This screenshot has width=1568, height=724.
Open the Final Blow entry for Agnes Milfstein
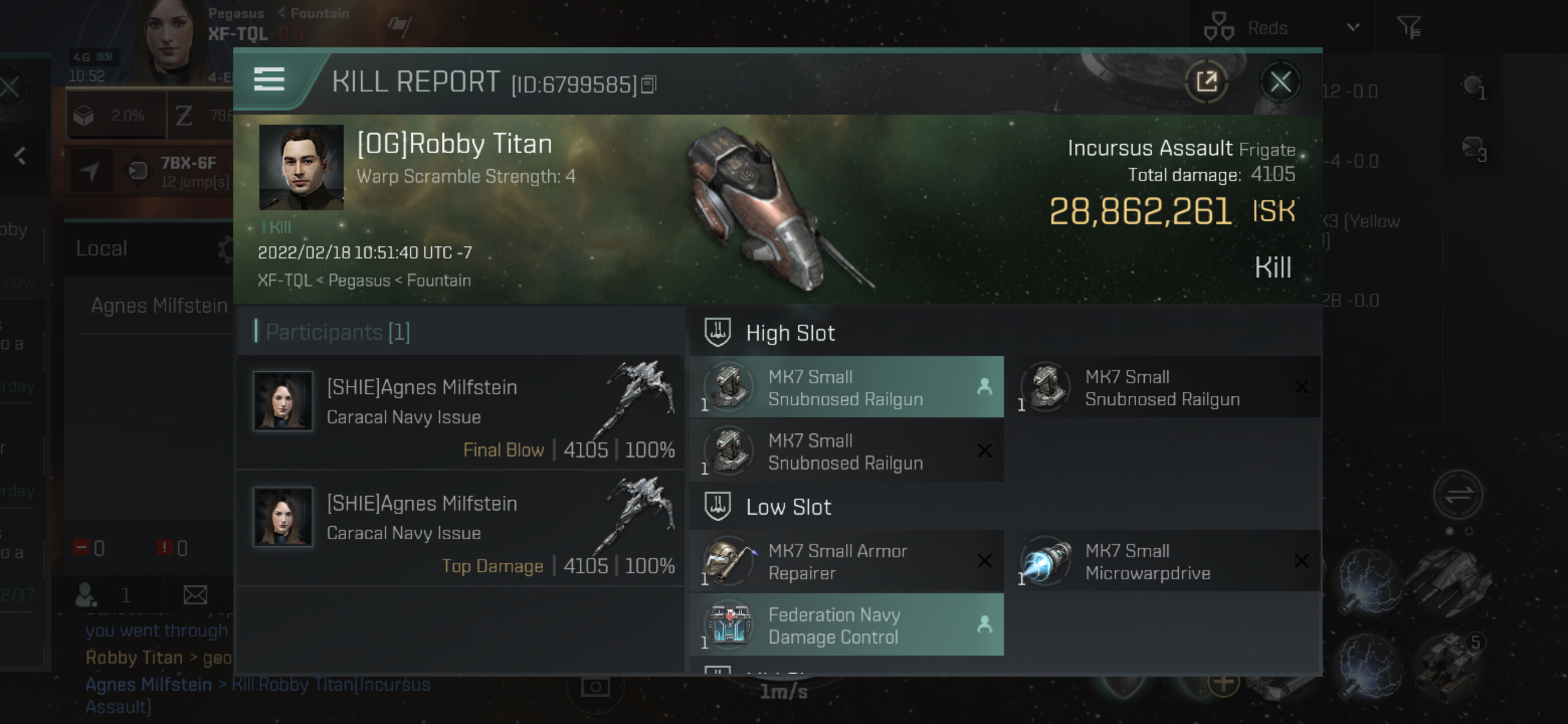tap(461, 413)
